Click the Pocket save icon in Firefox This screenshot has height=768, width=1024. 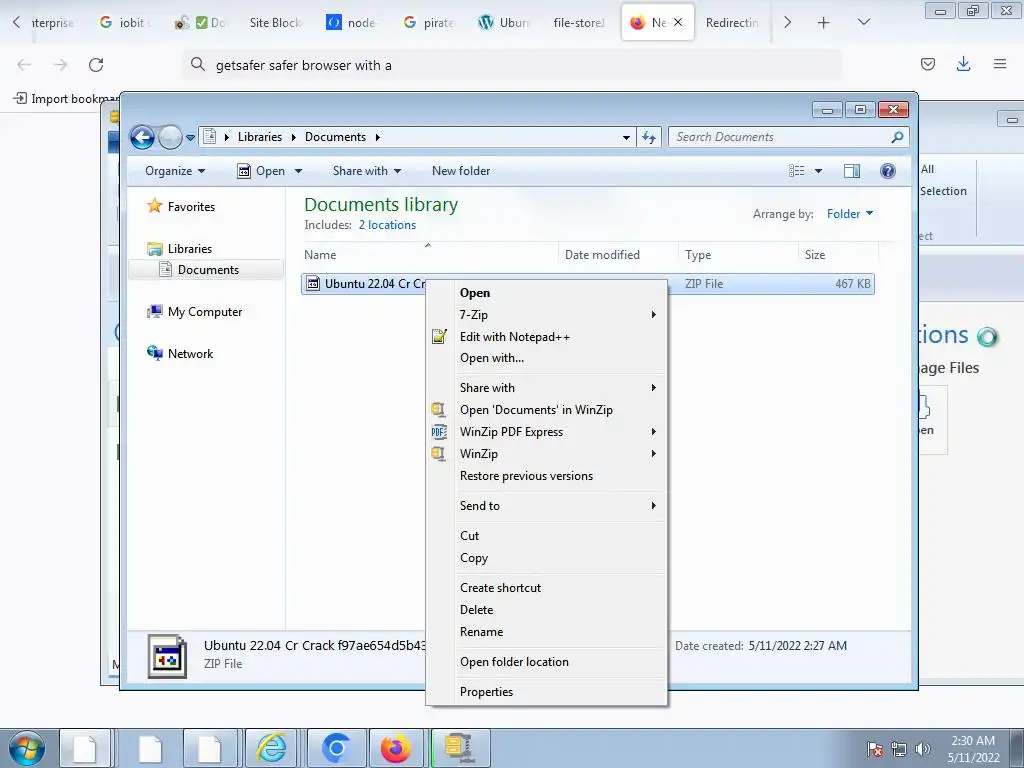pyautogui.click(x=927, y=64)
